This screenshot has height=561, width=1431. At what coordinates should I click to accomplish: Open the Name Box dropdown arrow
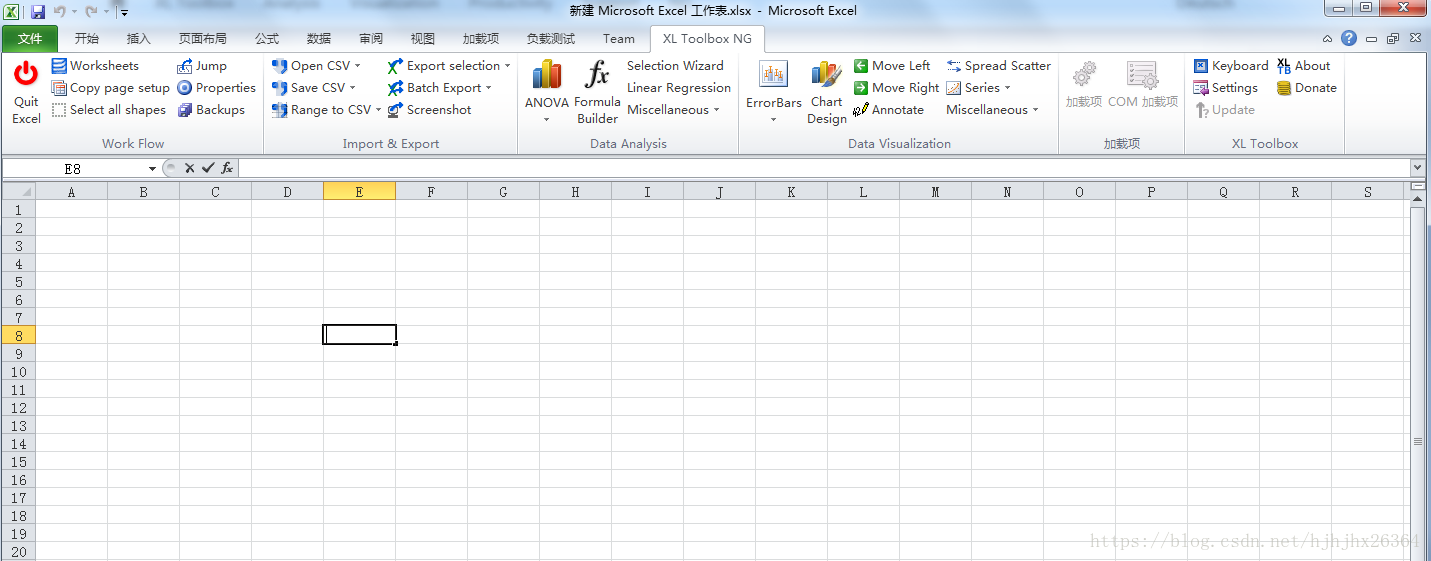pyautogui.click(x=152, y=168)
